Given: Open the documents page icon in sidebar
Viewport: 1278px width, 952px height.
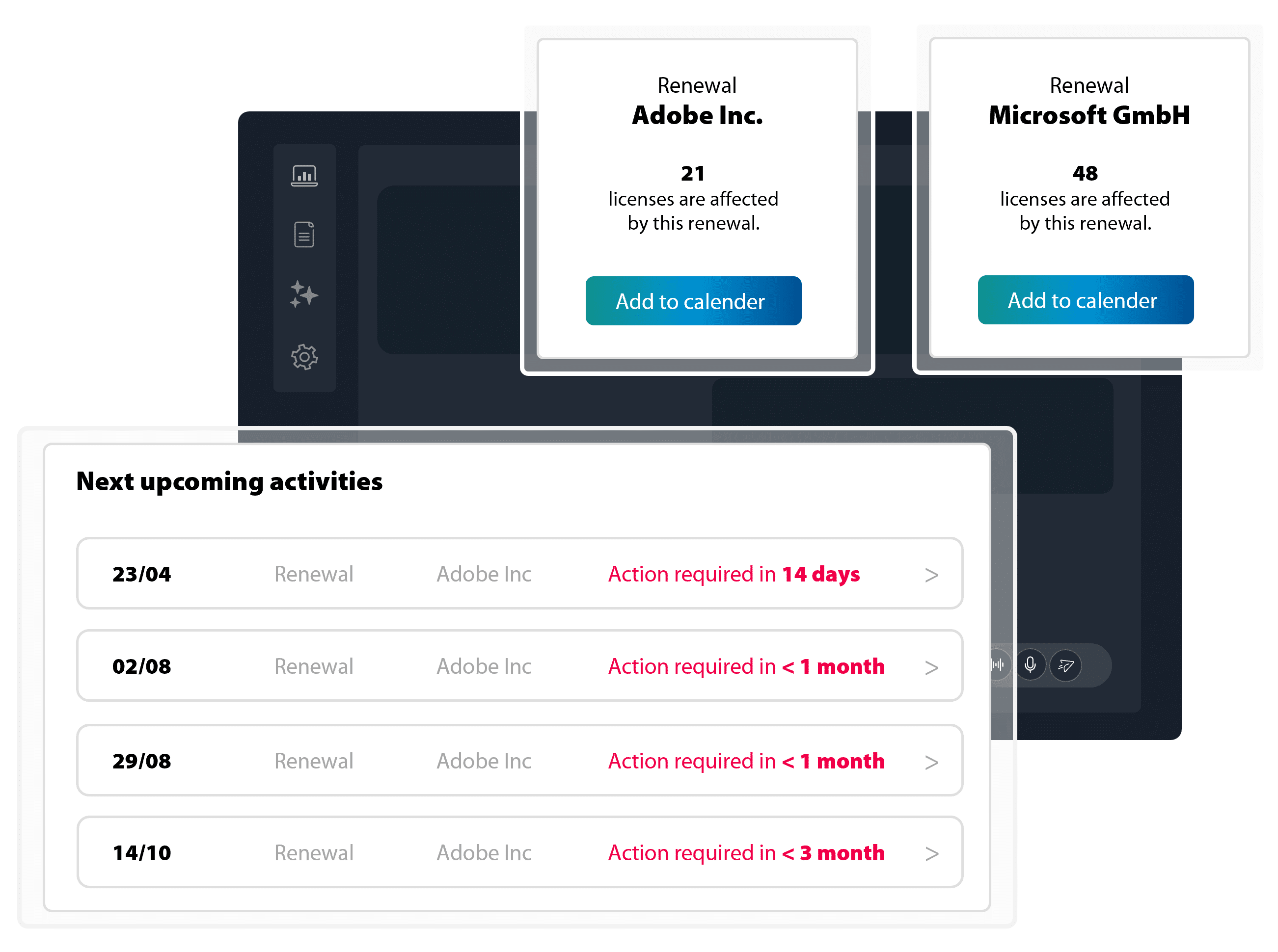Looking at the screenshot, I should click(x=304, y=235).
